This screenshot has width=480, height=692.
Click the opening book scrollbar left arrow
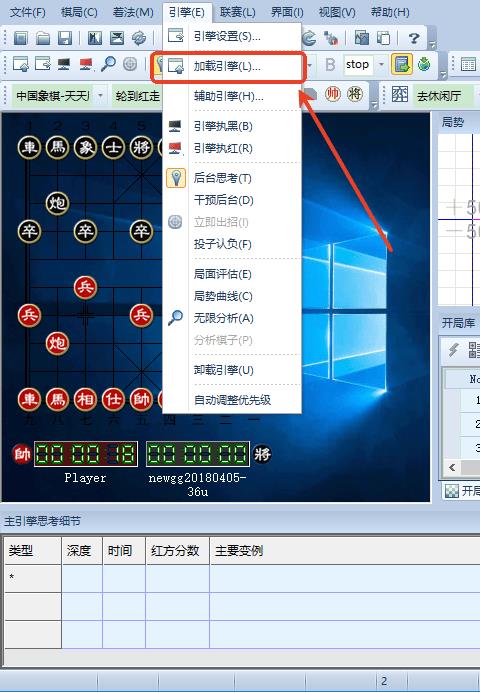452,467
